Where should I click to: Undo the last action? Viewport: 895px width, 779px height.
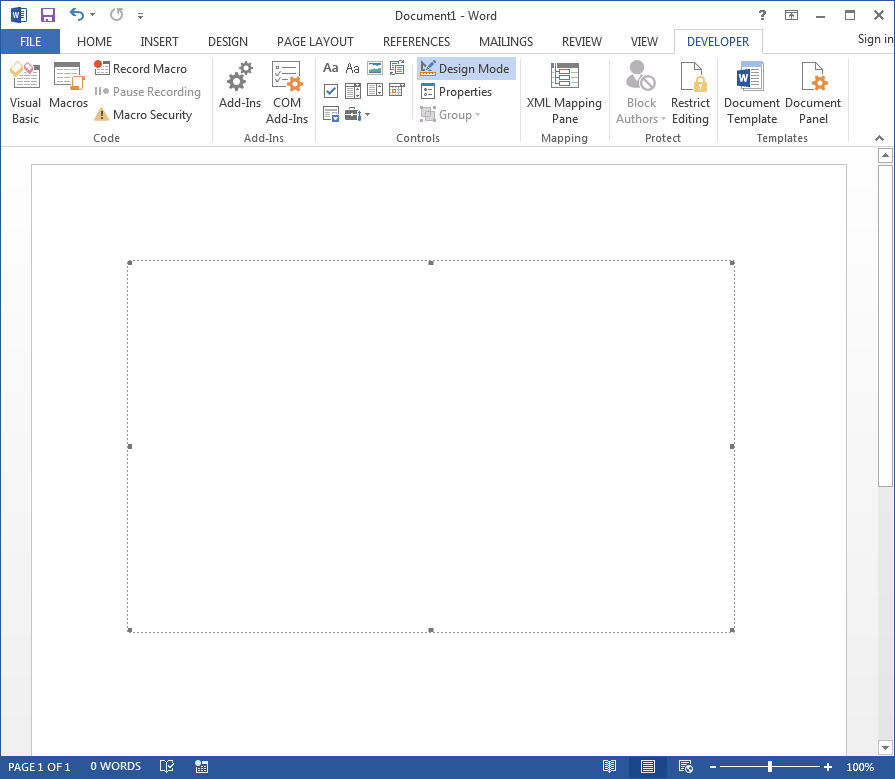(76, 15)
